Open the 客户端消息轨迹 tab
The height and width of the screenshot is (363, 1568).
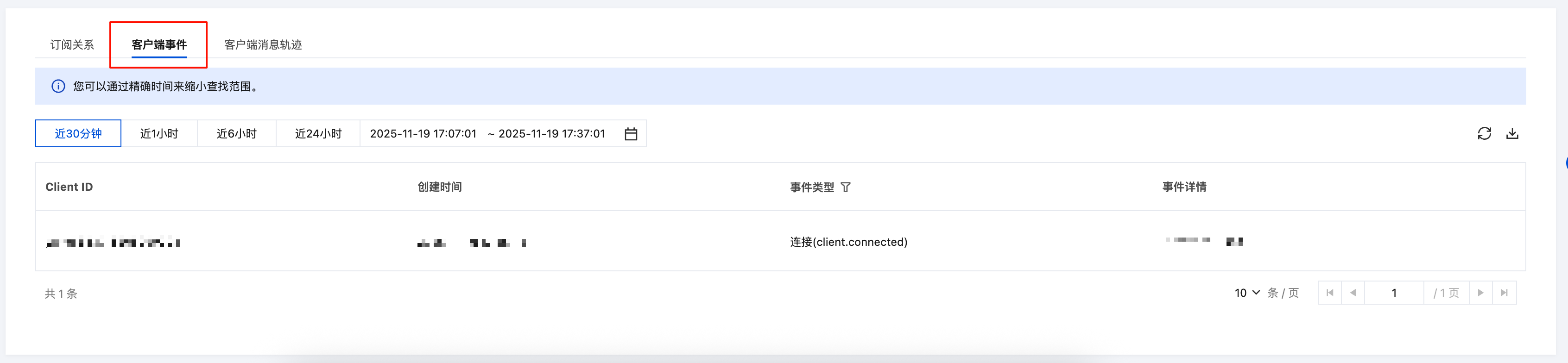pyautogui.click(x=263, y=45)
